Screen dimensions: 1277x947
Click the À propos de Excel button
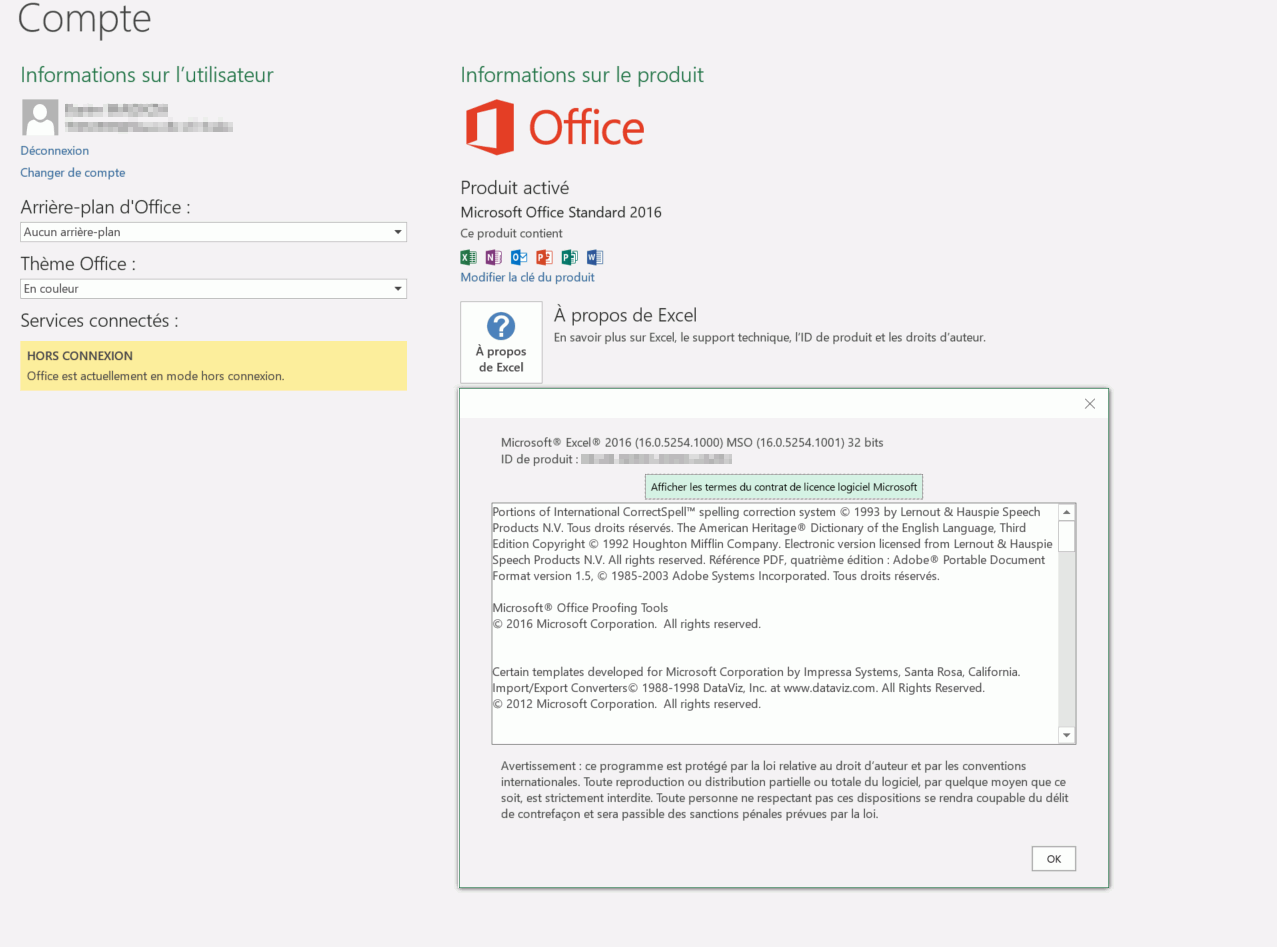(501, 342)
